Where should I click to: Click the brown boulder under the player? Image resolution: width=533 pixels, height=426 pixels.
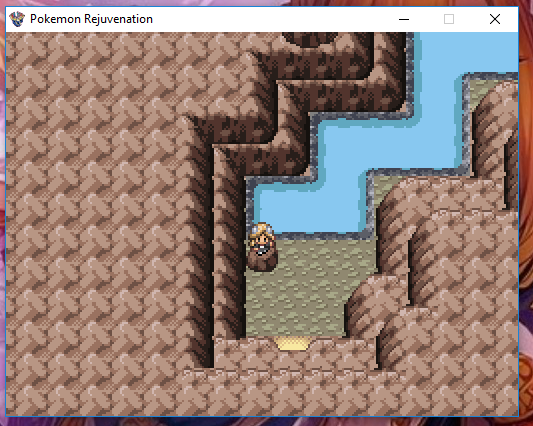(x=262, y=260)
